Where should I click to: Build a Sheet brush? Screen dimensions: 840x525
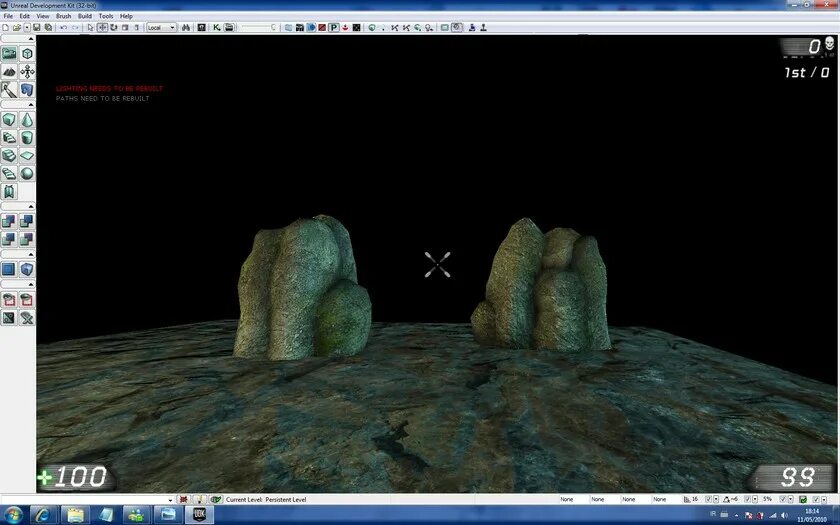(x=27, y=155)
